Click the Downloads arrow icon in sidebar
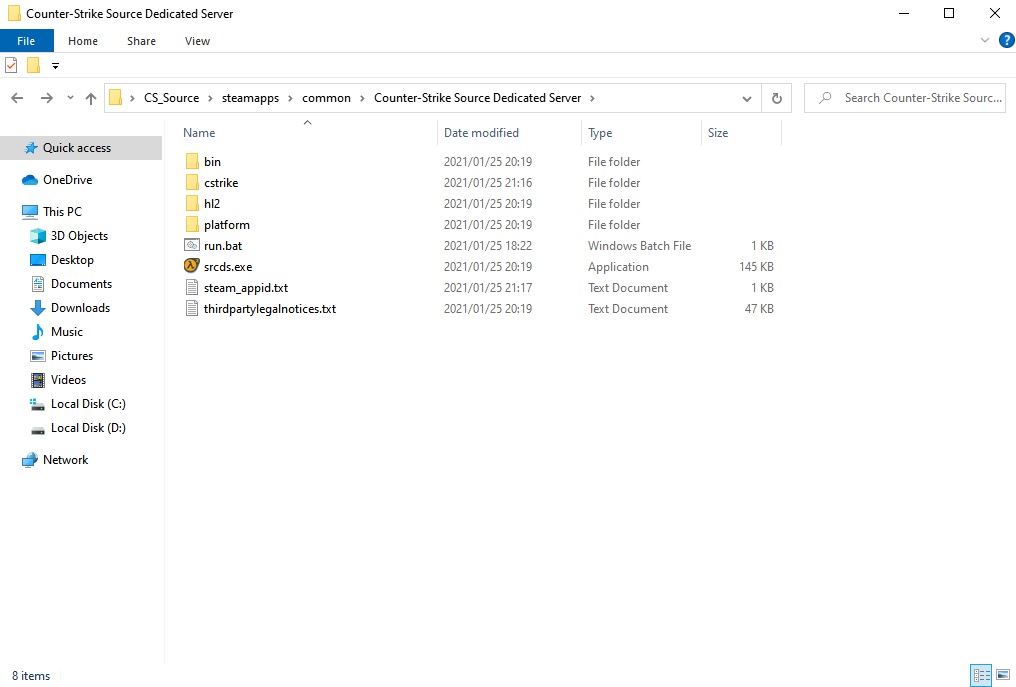Viewport: 1016px width, 687px height. pyautogui.click(x=38, y=308)
